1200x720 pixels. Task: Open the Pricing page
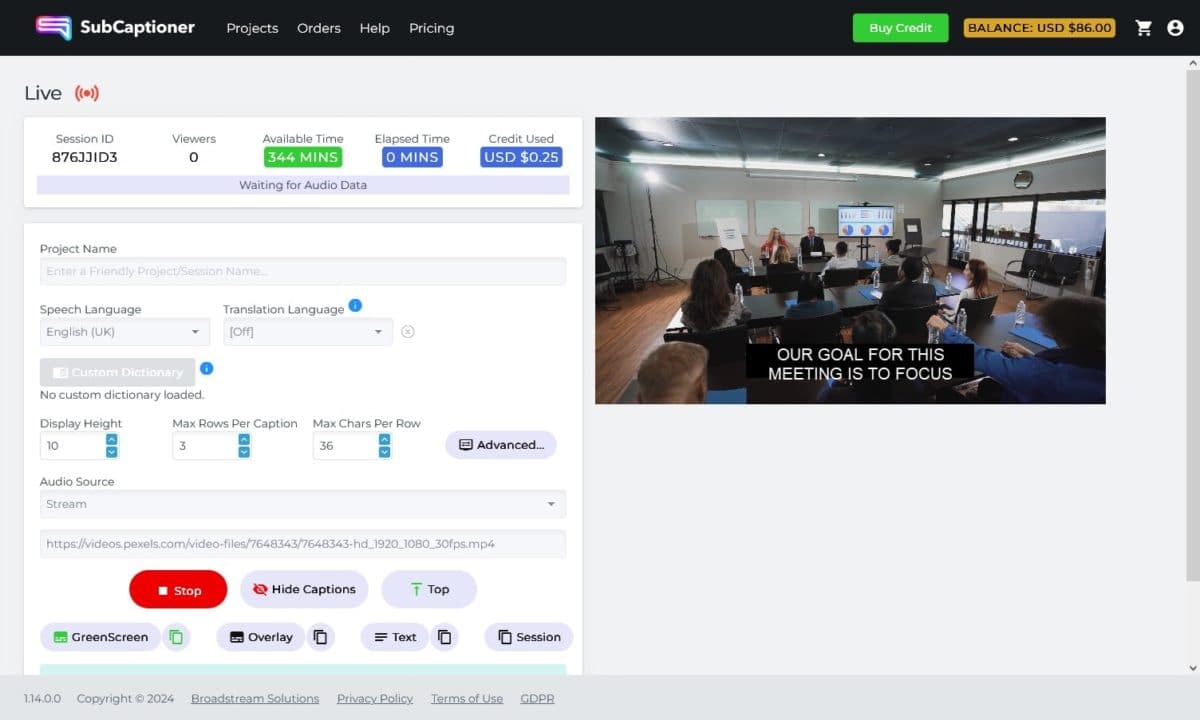click(x=431, y=28)
